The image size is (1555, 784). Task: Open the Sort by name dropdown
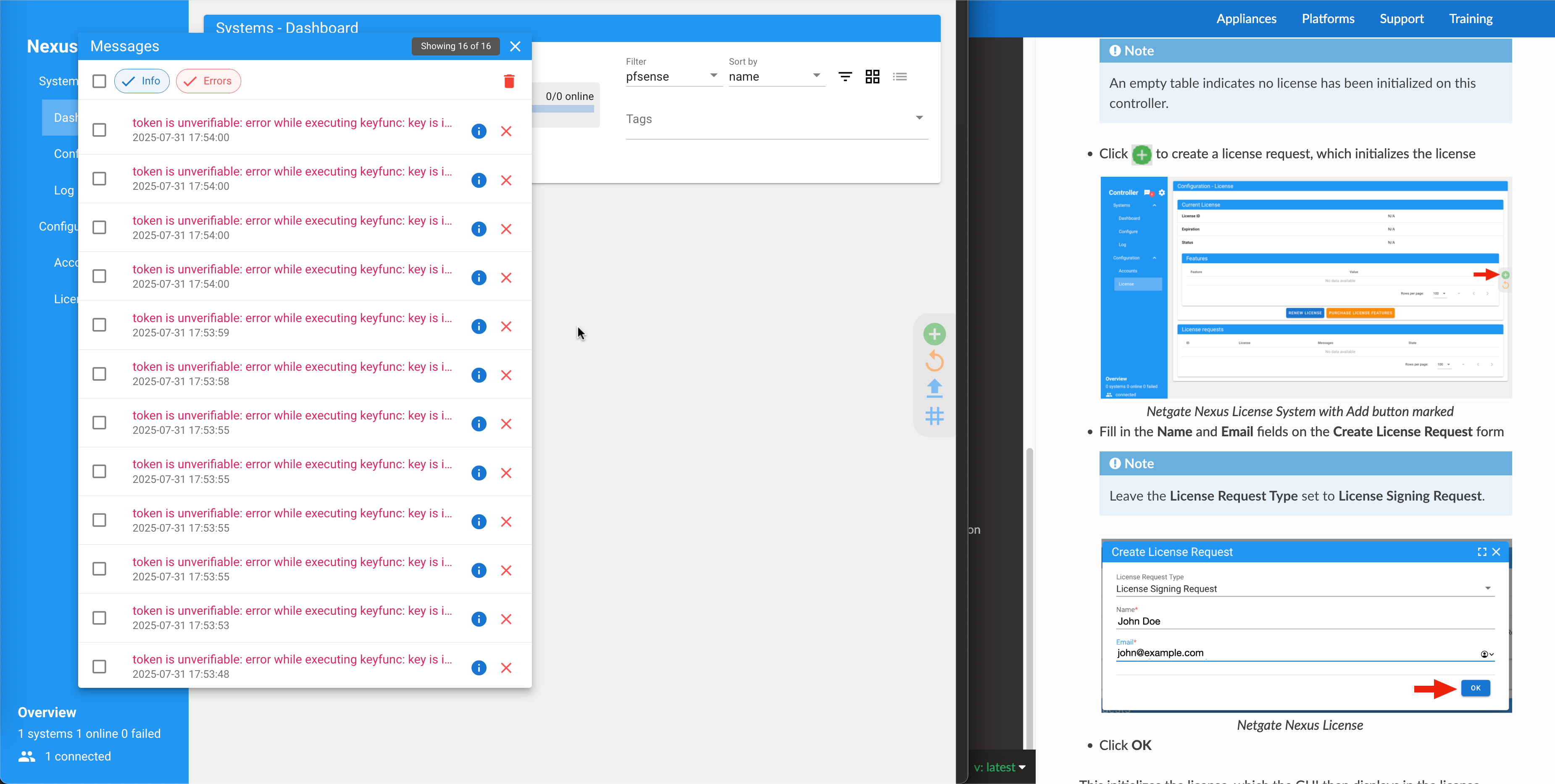(775, 77)
